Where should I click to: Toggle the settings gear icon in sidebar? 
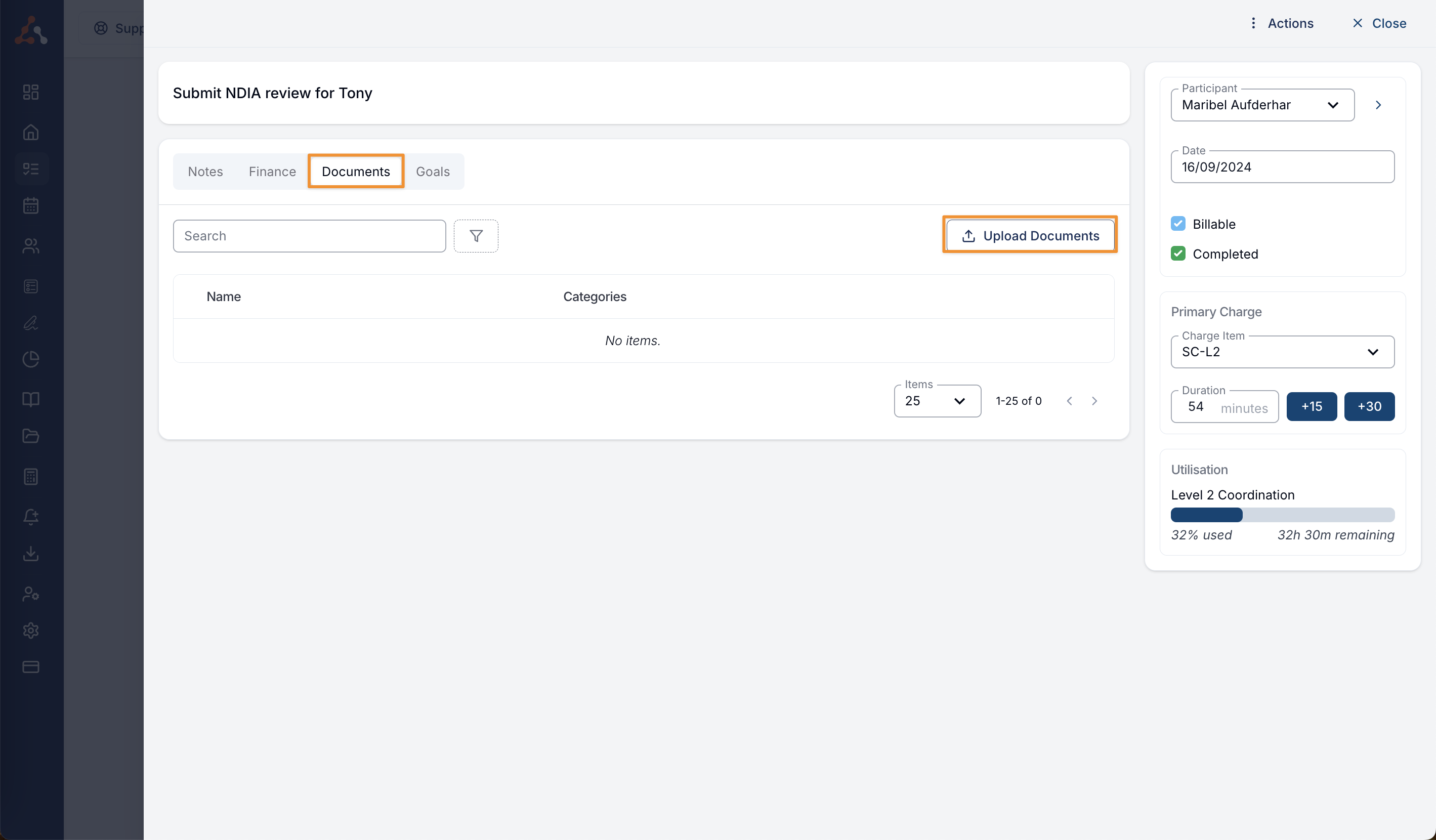[x=31, y=631]
